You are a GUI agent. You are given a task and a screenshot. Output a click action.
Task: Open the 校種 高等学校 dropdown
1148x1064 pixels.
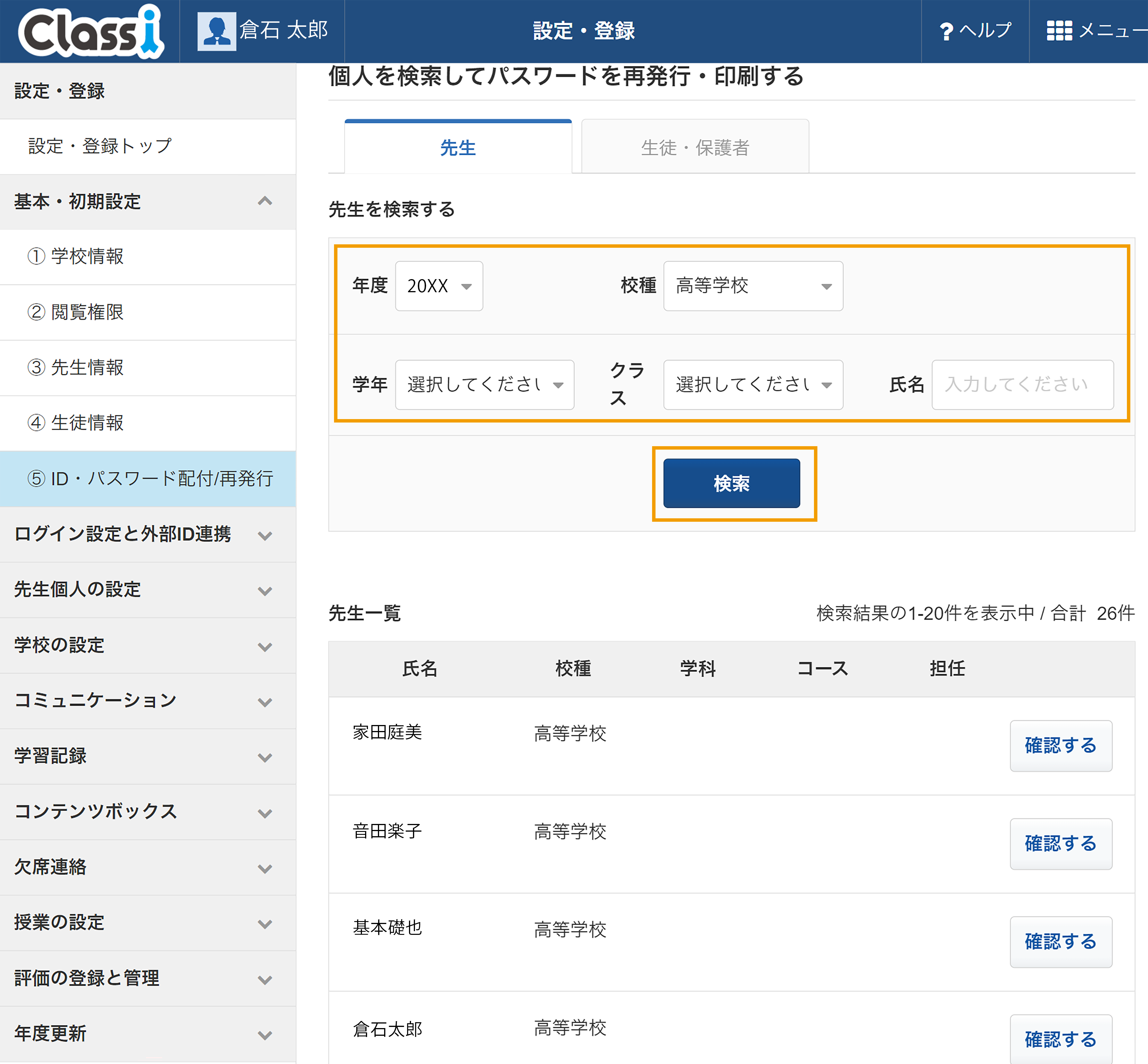(x=753, y=286)
